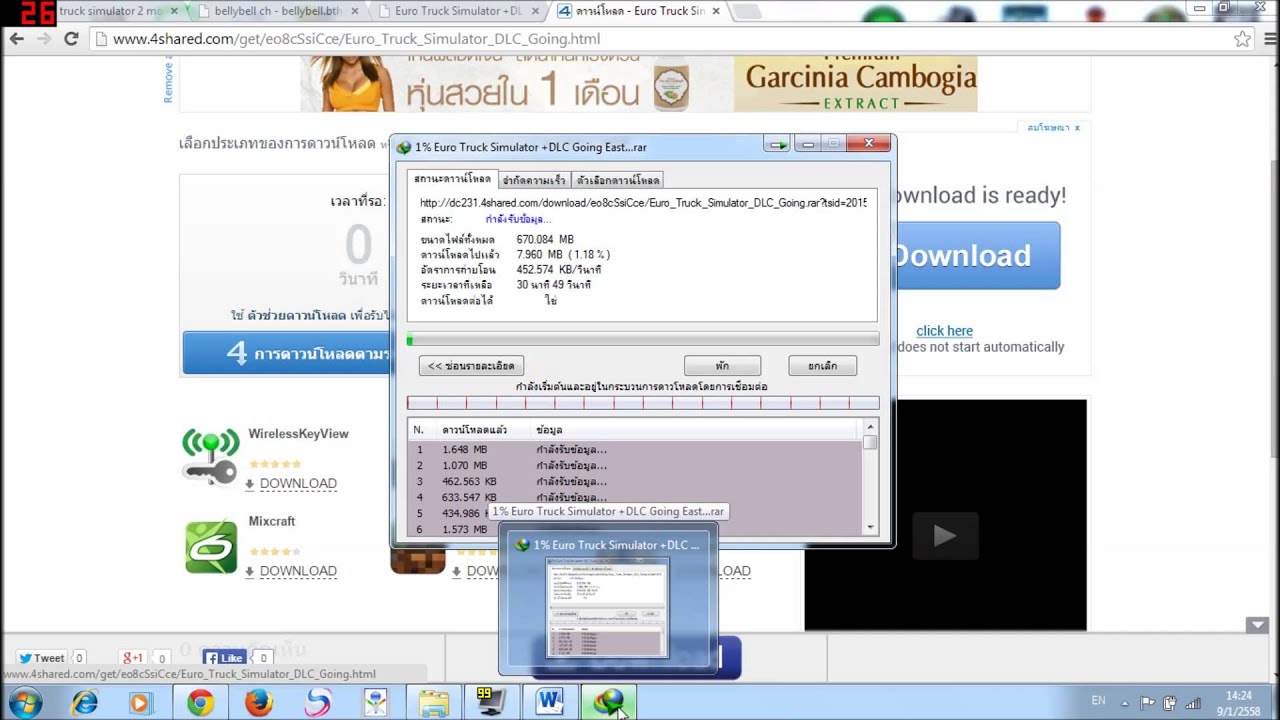
Task: Click the Mixcraft app icon
Action: click(x=211, y=546)
